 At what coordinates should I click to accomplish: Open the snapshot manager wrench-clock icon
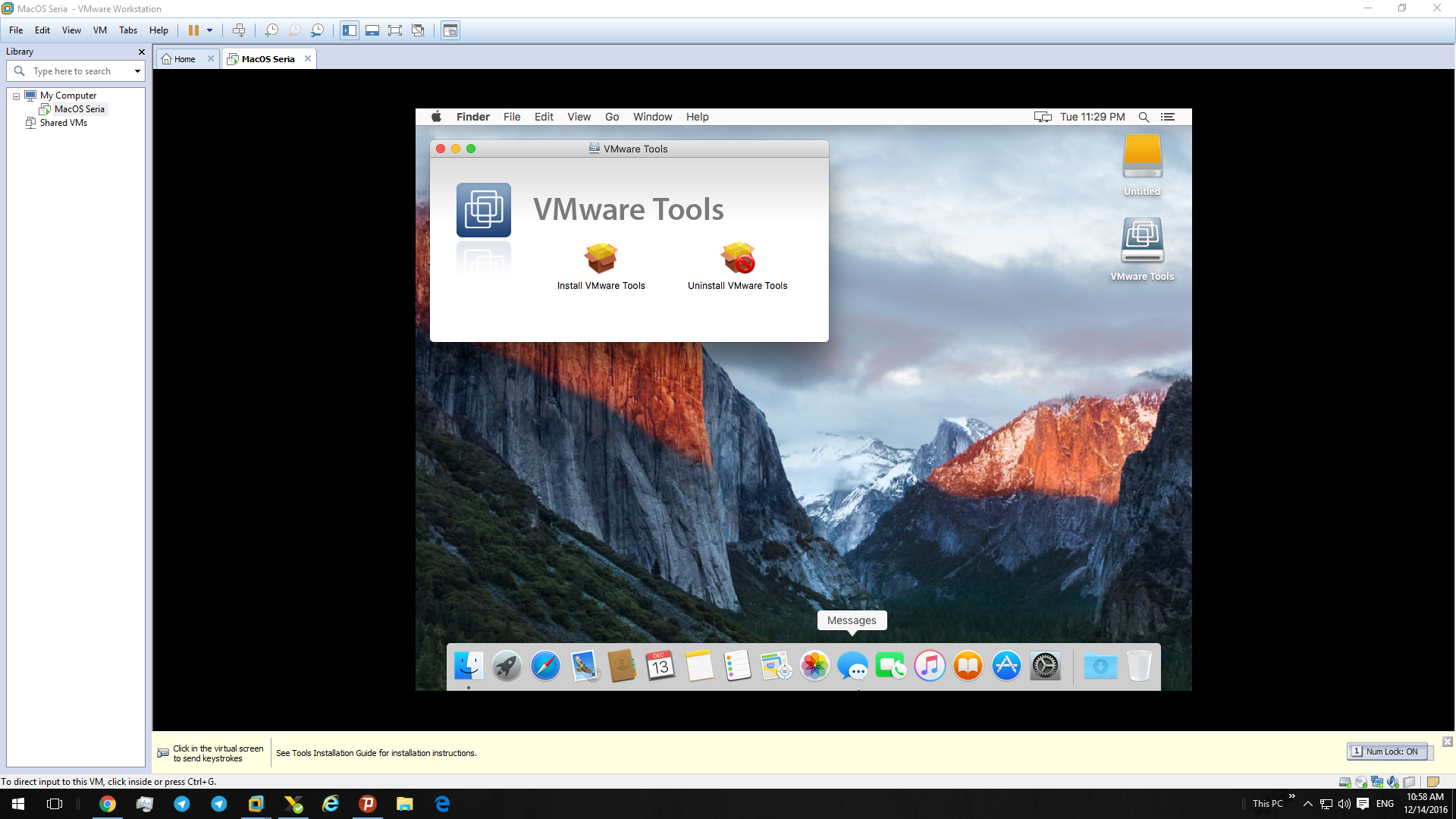coord(318,30)
